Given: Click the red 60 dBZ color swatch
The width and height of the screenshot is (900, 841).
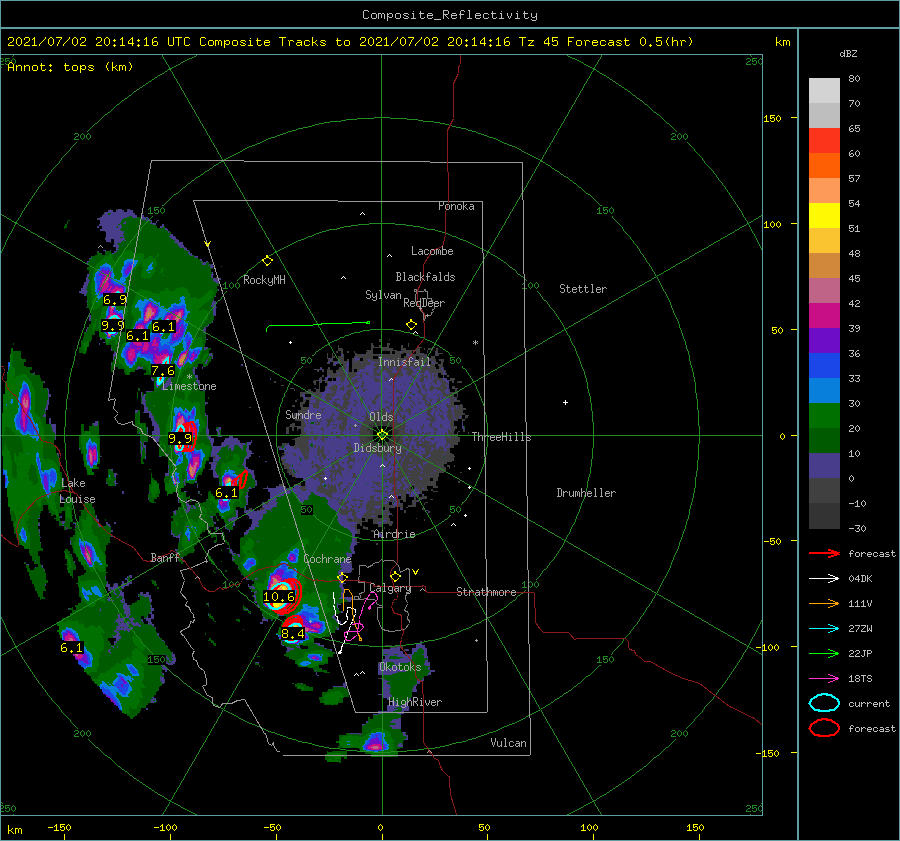Looking at the screenshot, I should (824, 140).
